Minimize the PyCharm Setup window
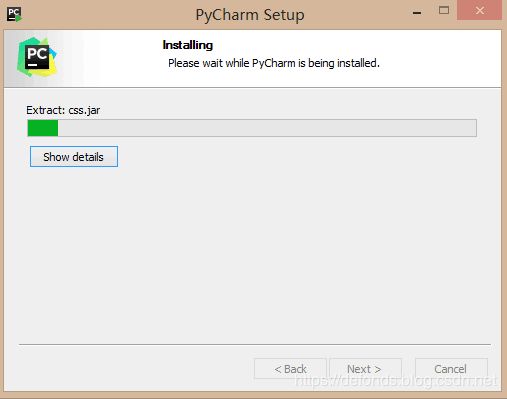 coord(417,13)
